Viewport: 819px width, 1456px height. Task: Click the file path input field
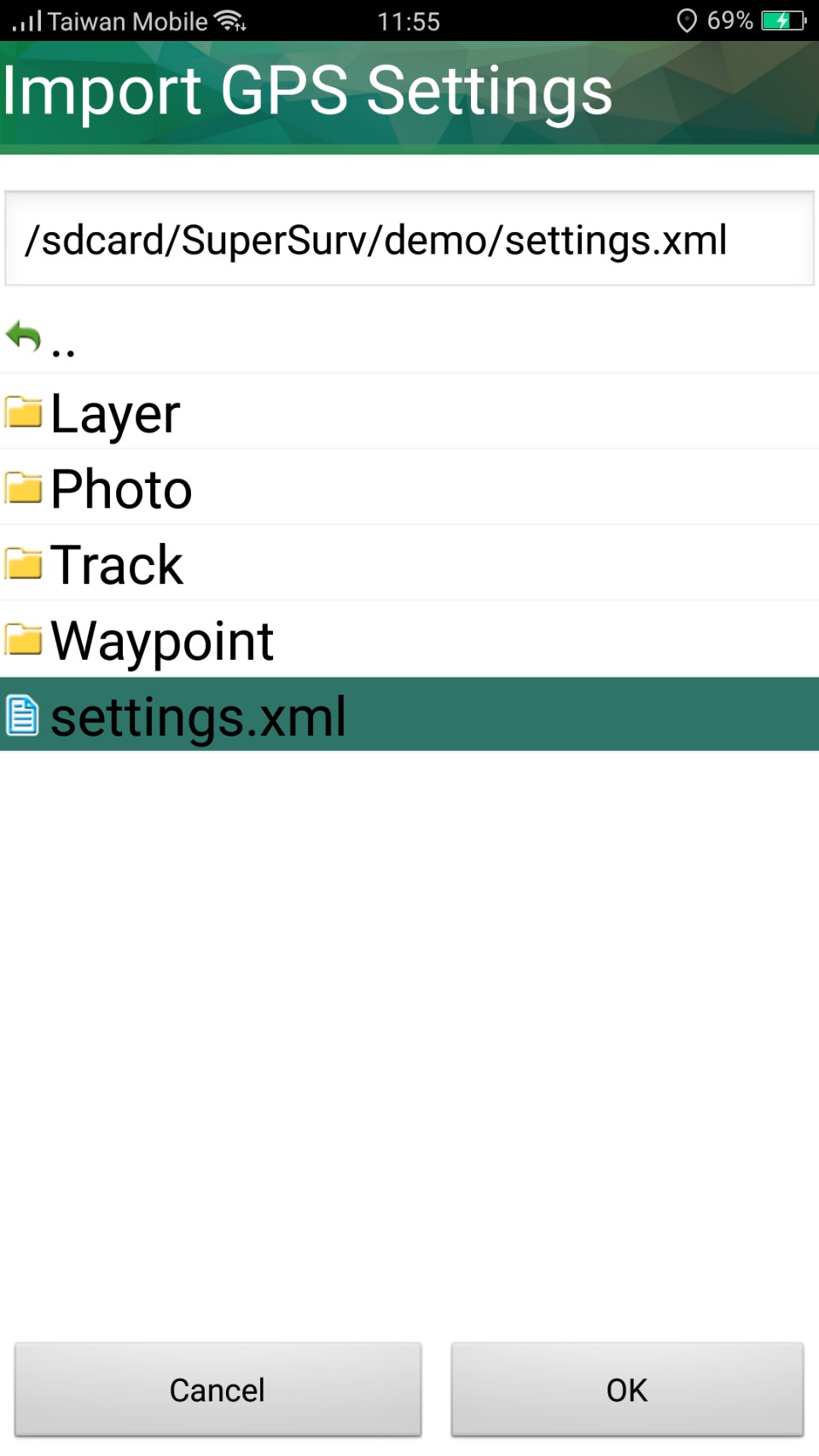[x=409, y=239]
